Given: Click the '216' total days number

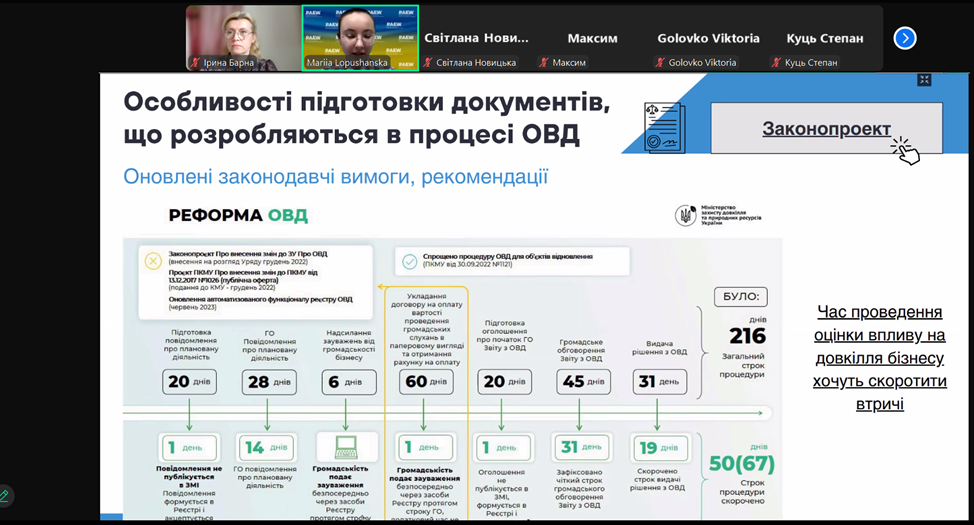Looking at the screenshot, I should pos(747,336).
